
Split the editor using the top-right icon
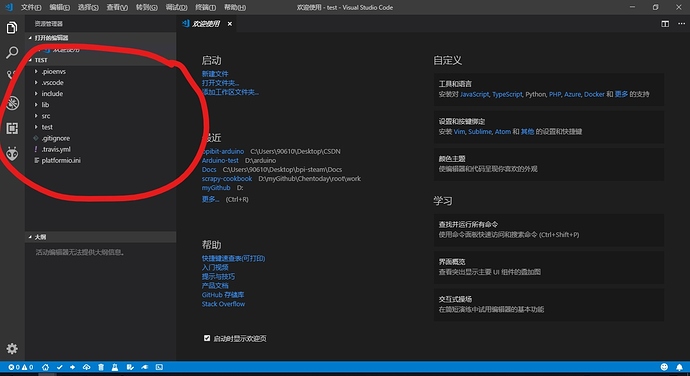[x=665, y=24]
